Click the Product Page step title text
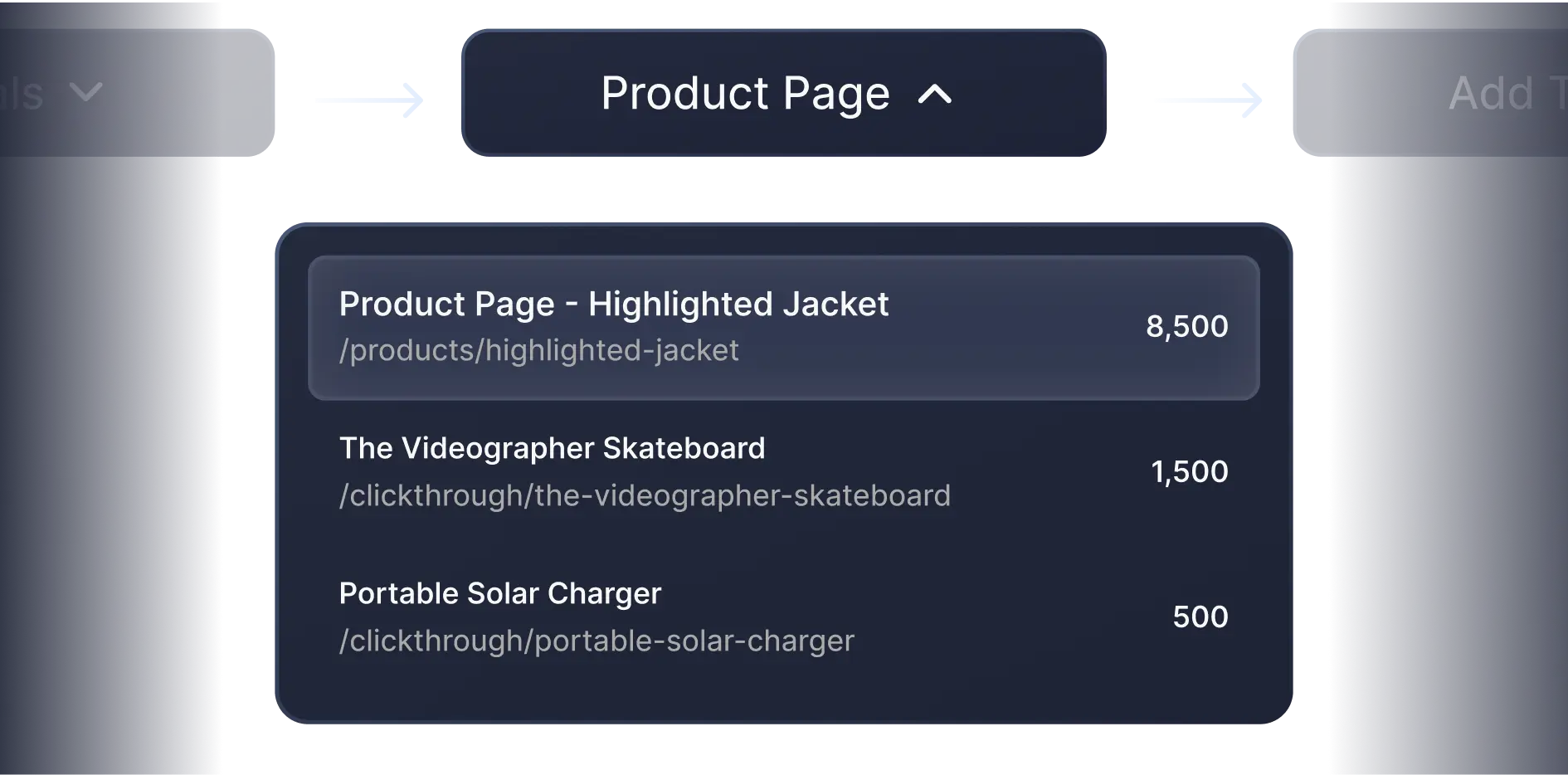Image resolution: width=1568 pixels, height=775 pixels. coord(745,93)
